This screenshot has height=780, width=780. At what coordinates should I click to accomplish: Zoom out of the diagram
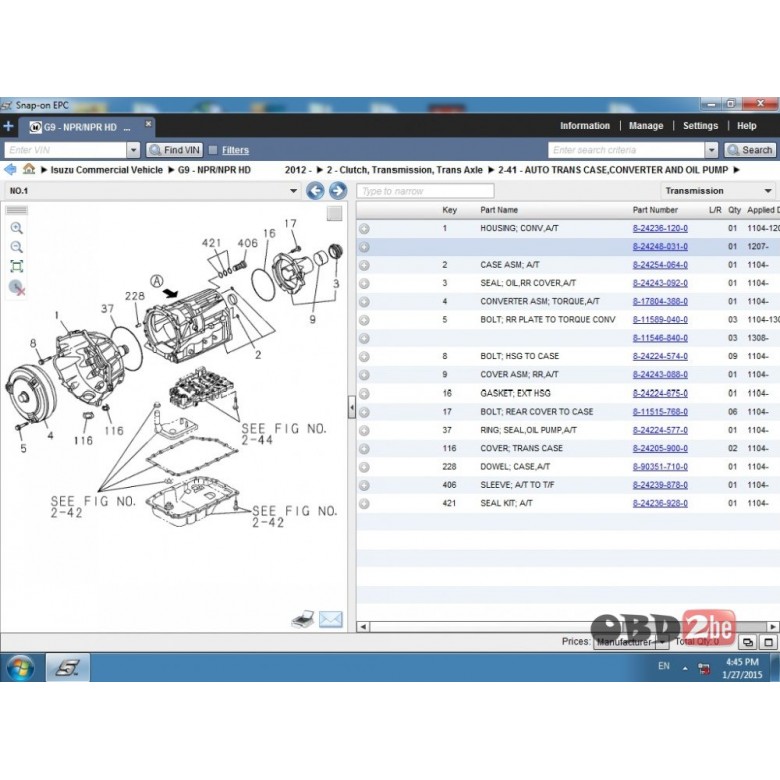click(16, 247)
